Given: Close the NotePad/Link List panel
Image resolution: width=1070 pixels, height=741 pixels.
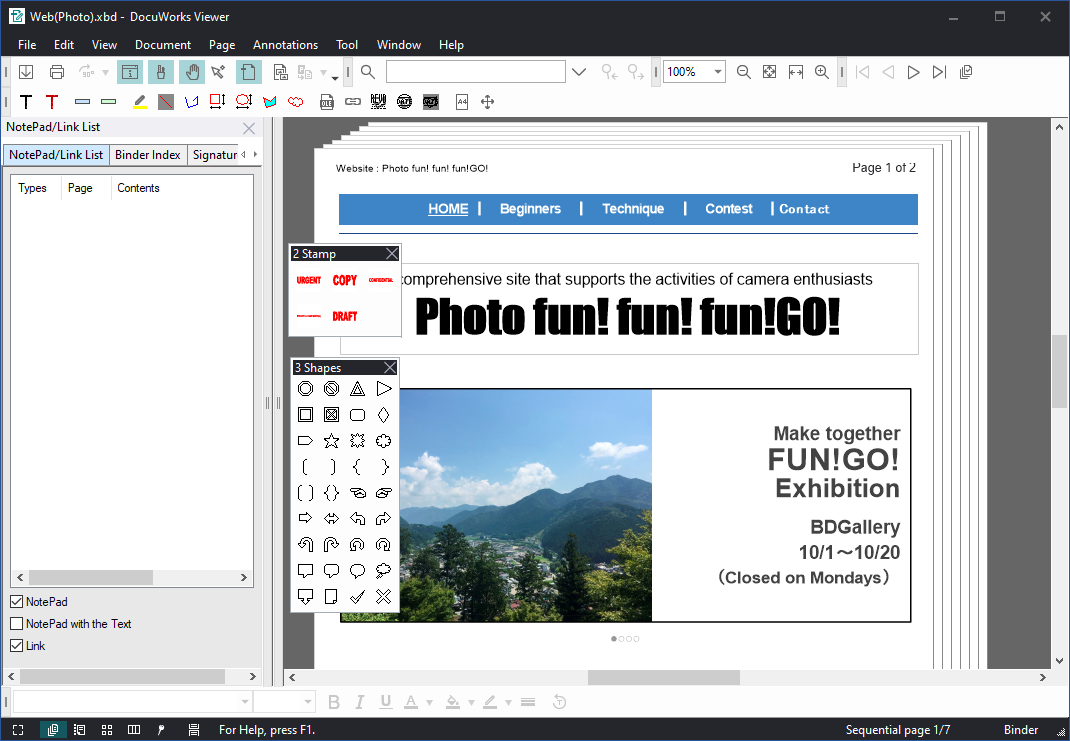Looking at the screenshot, I should (x=249, y=128).
